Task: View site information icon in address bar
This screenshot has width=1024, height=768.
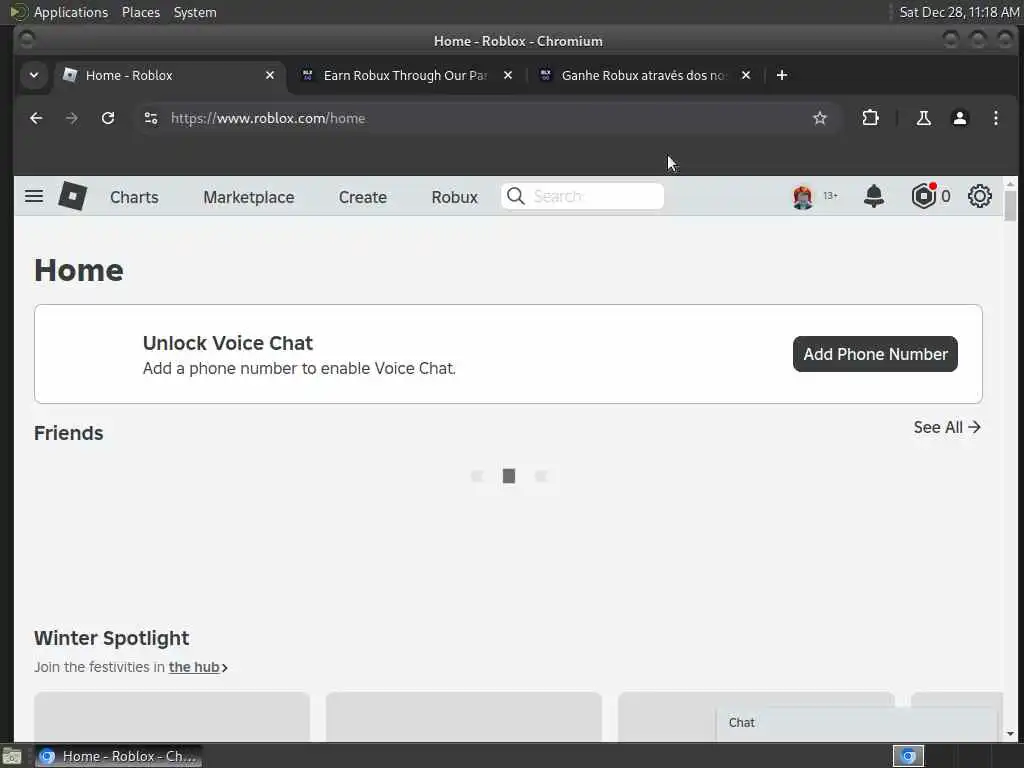Action: (151, 118)
